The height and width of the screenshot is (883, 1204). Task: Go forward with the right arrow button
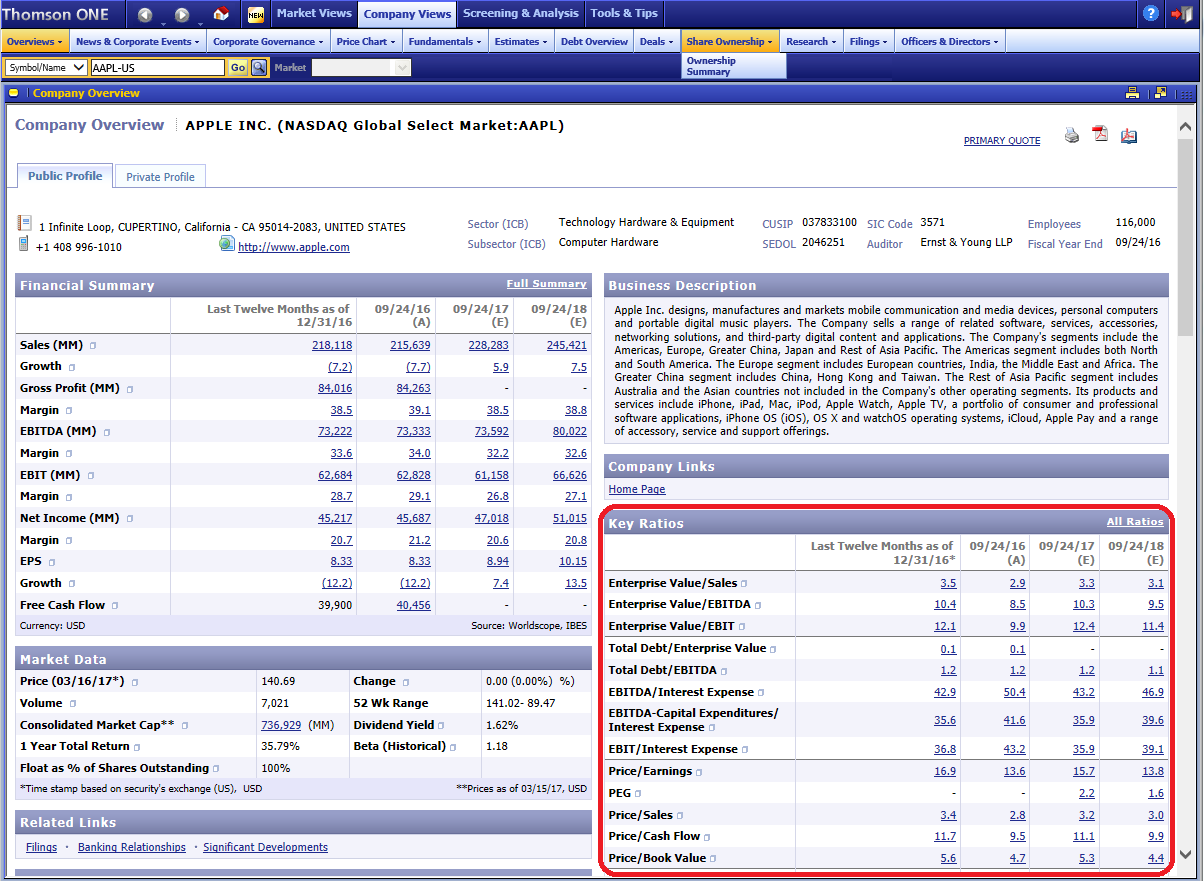click(182, 14)
